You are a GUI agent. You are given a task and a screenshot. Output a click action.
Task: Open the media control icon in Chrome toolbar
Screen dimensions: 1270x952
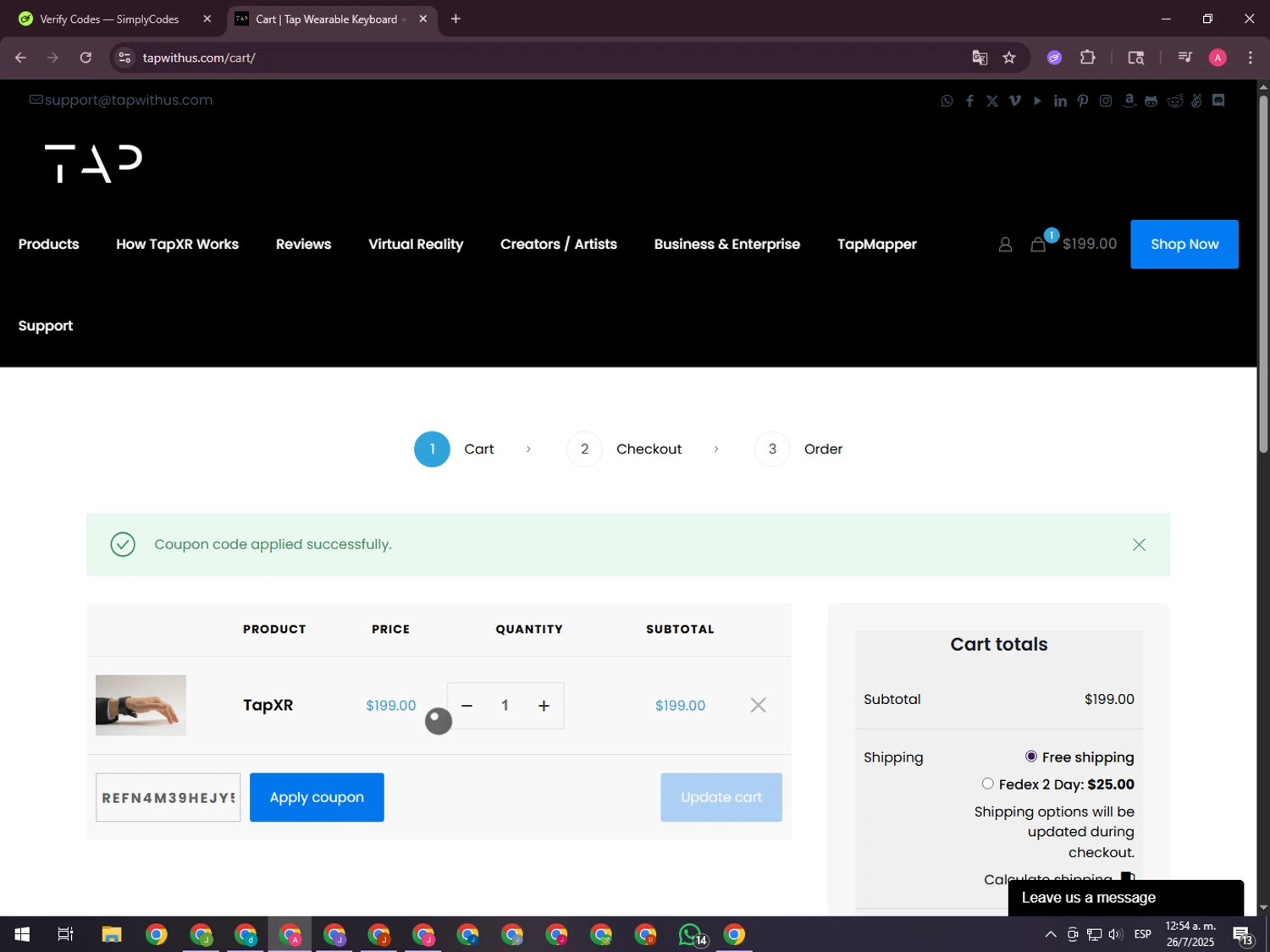click(1184, 58)
